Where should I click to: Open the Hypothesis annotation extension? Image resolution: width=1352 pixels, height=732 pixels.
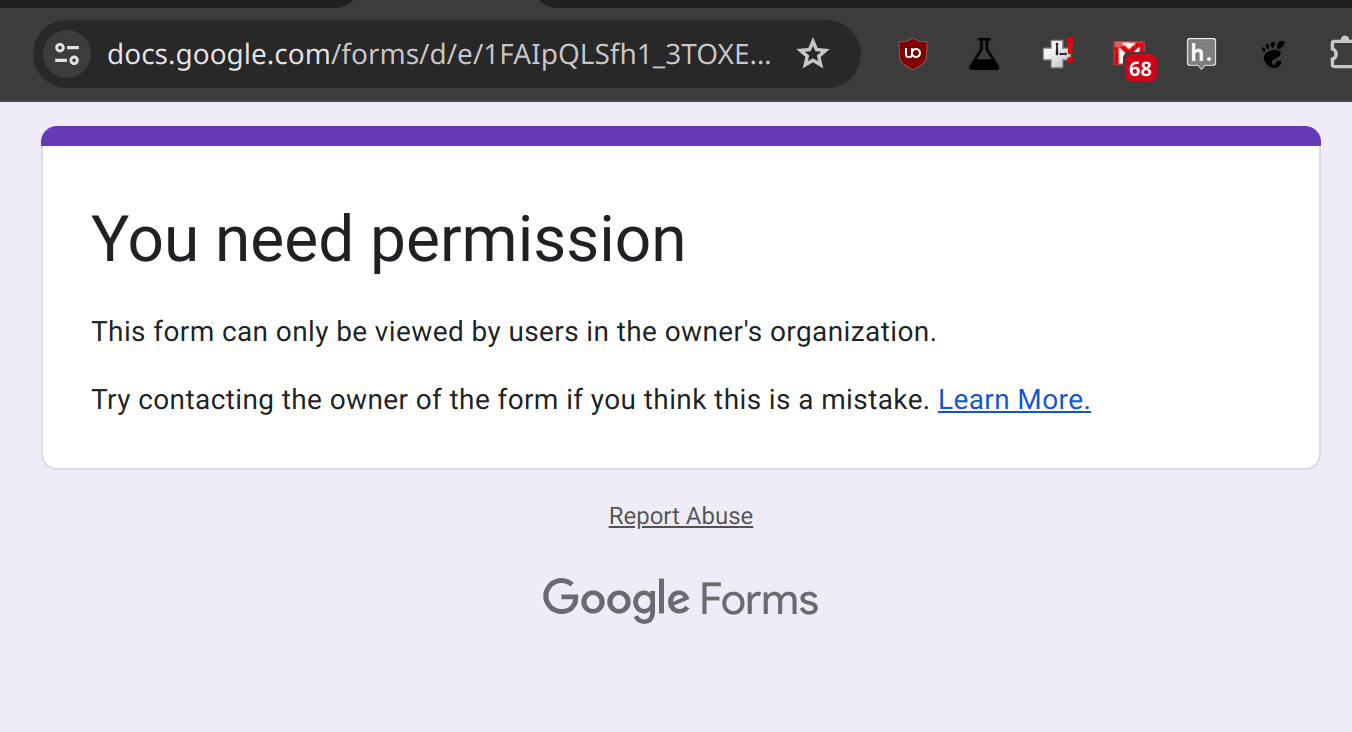[x=1201, y=54]
